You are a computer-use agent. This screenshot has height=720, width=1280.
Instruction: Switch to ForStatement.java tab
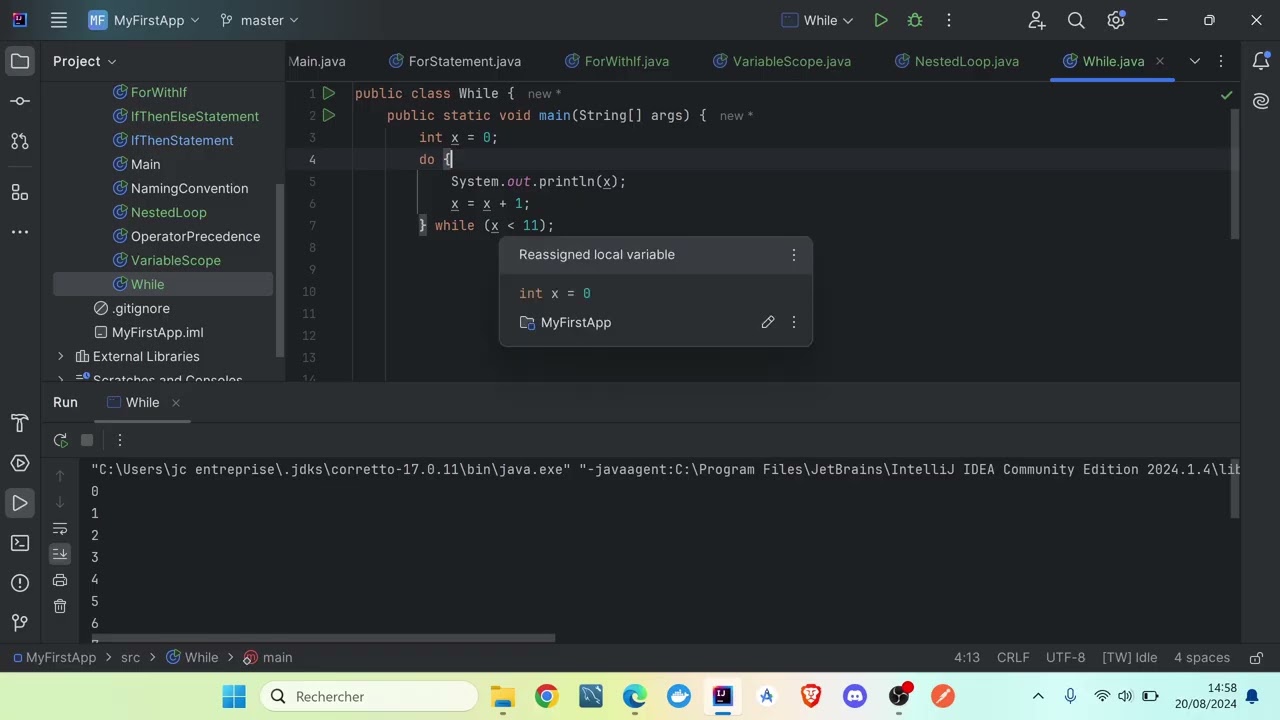pos(455,61)
